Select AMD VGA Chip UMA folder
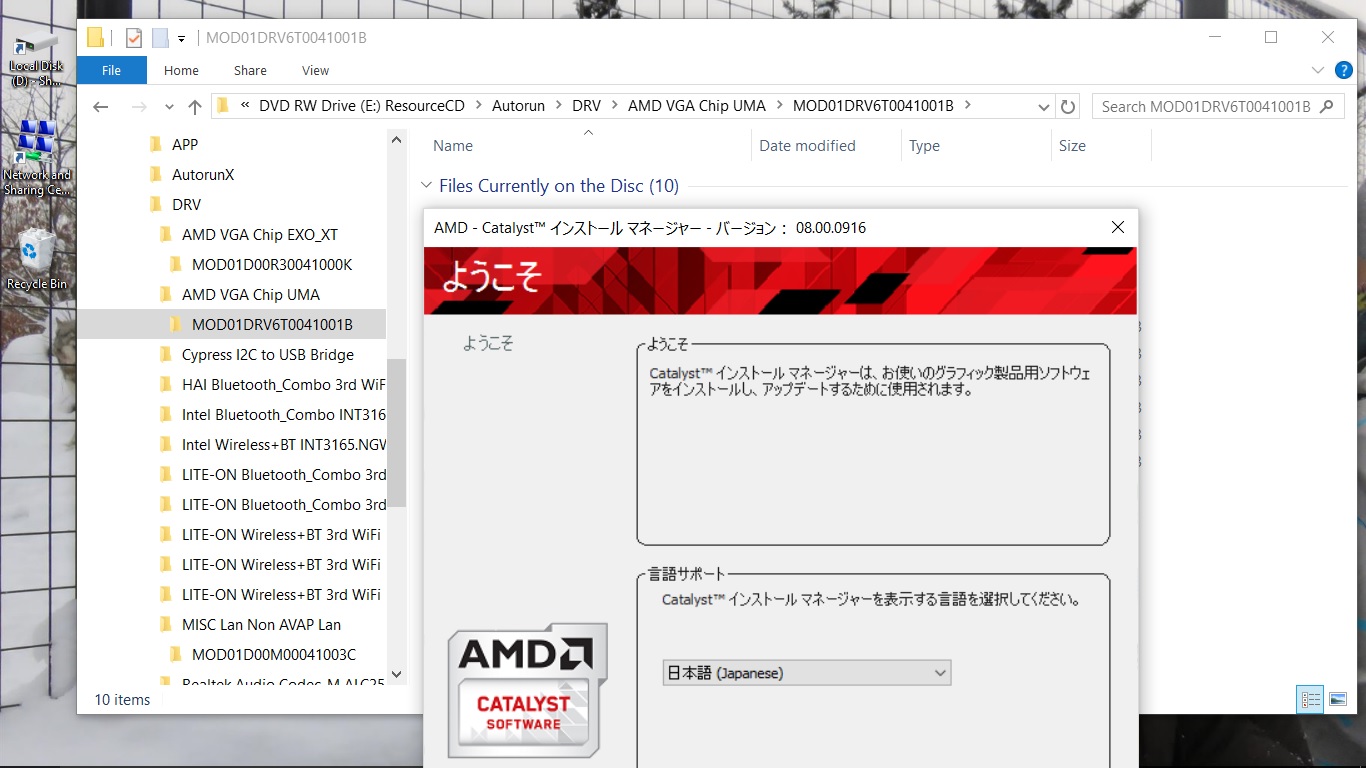The image size is (1366, 768). 251,294
